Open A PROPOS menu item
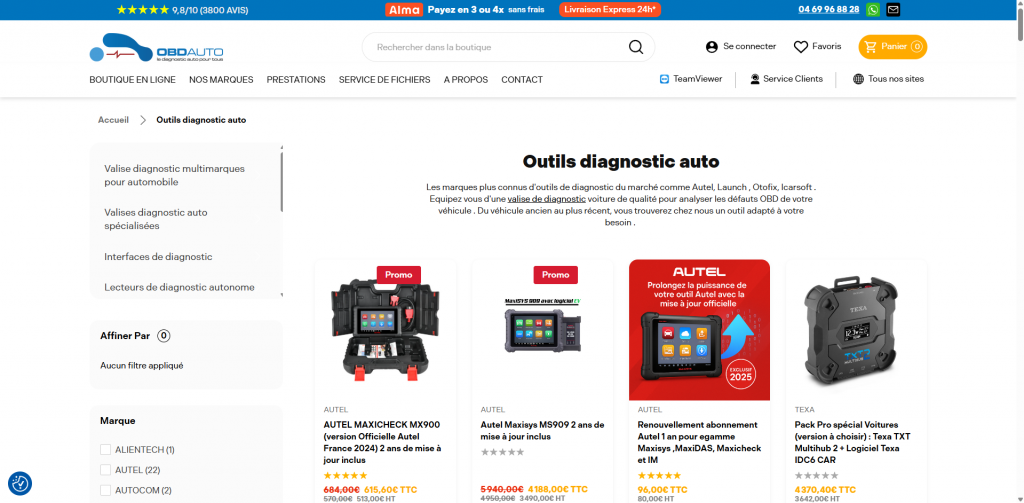 466,80
